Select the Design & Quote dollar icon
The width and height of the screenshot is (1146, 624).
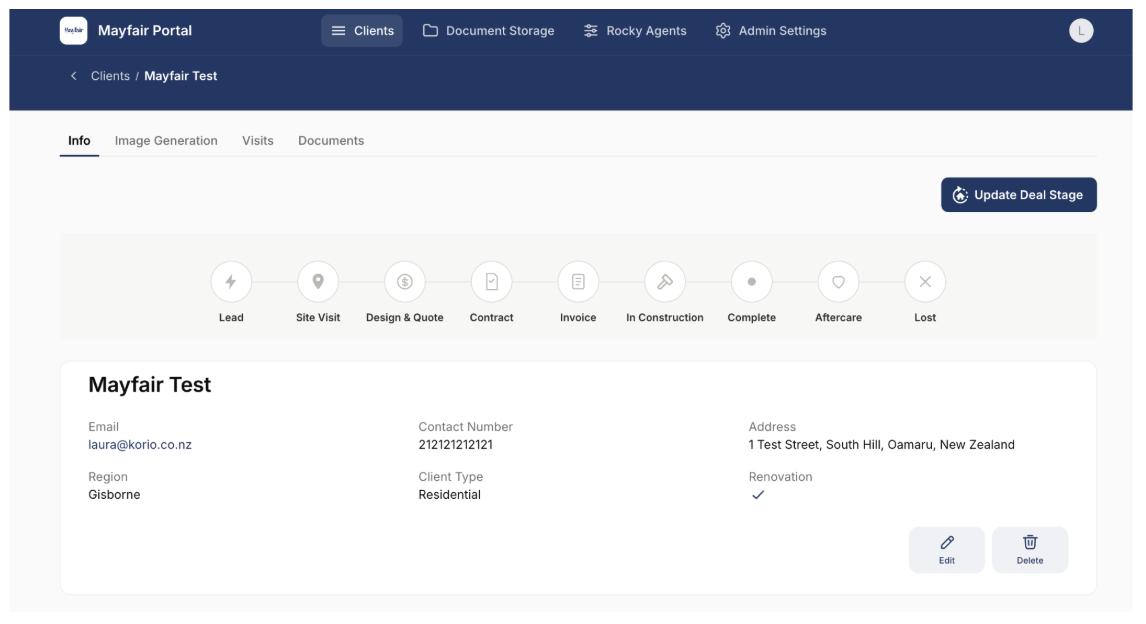pyautogui.click(x=405, y=281)
